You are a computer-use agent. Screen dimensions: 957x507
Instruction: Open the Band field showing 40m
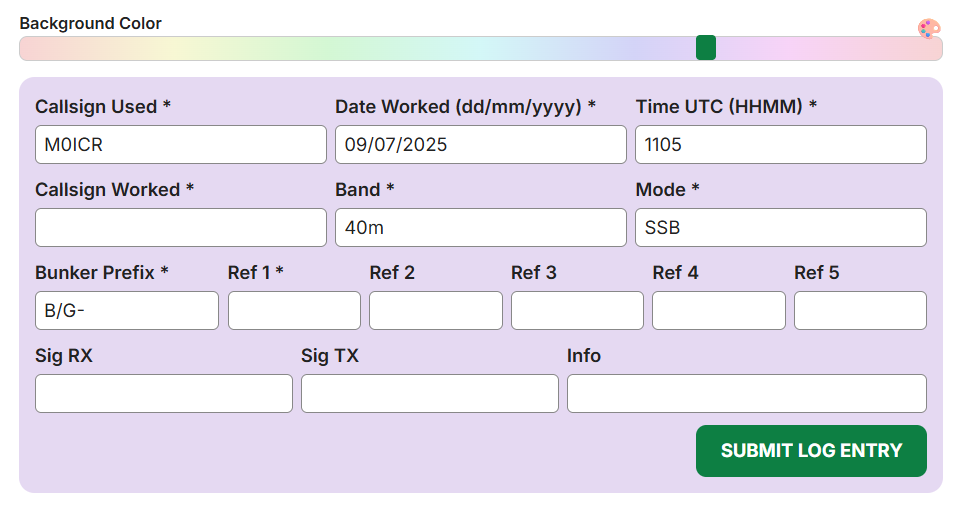[x=480, y=228]
